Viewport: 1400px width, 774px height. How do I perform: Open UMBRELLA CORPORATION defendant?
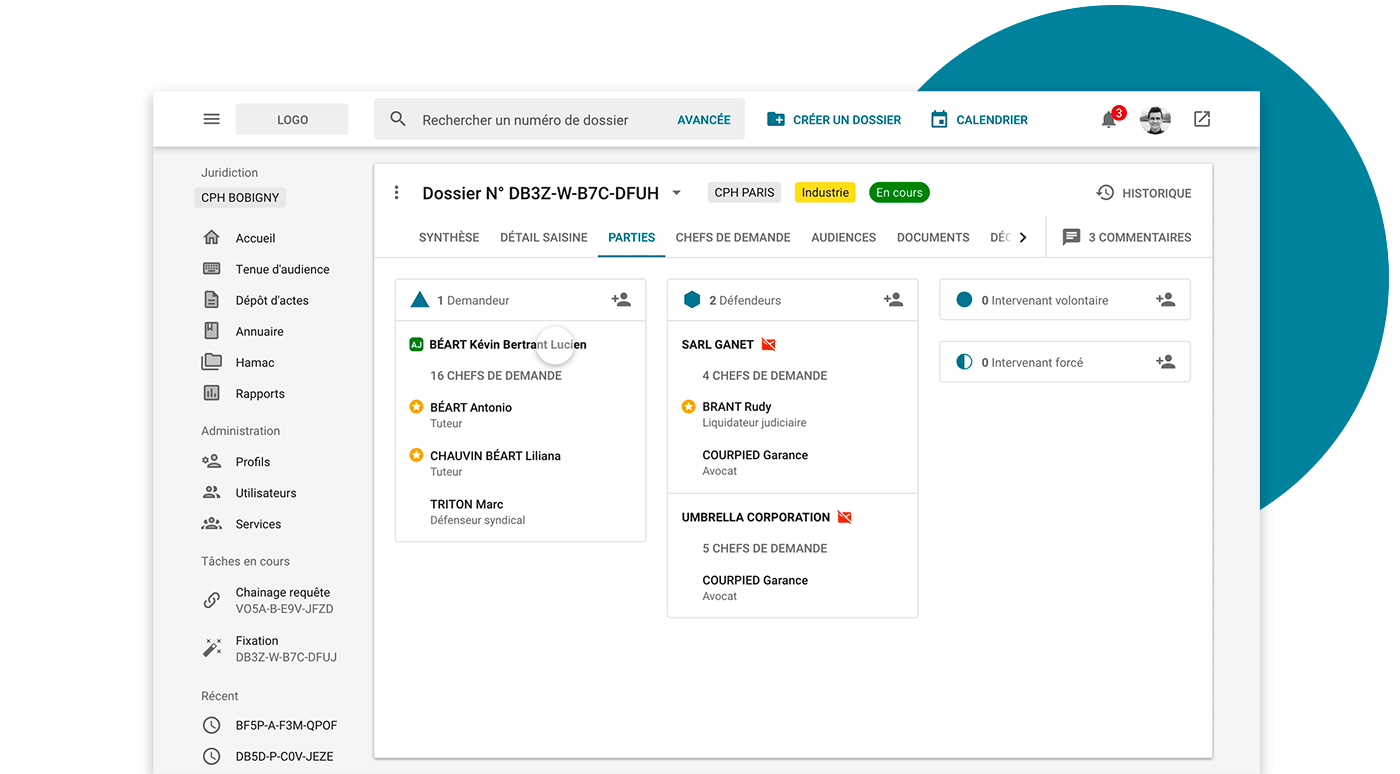(x=756, y=517)
